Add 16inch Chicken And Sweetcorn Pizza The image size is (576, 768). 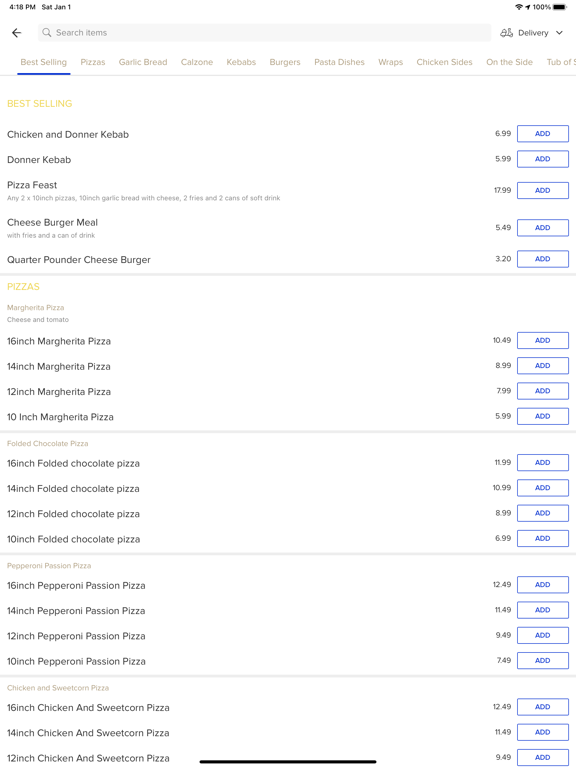coord(543,707)
